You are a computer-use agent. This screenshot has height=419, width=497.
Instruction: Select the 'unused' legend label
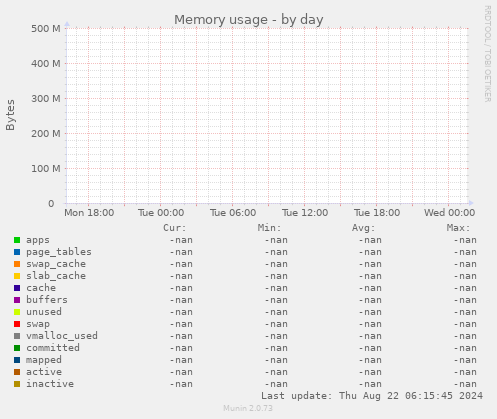click(44, 312)
